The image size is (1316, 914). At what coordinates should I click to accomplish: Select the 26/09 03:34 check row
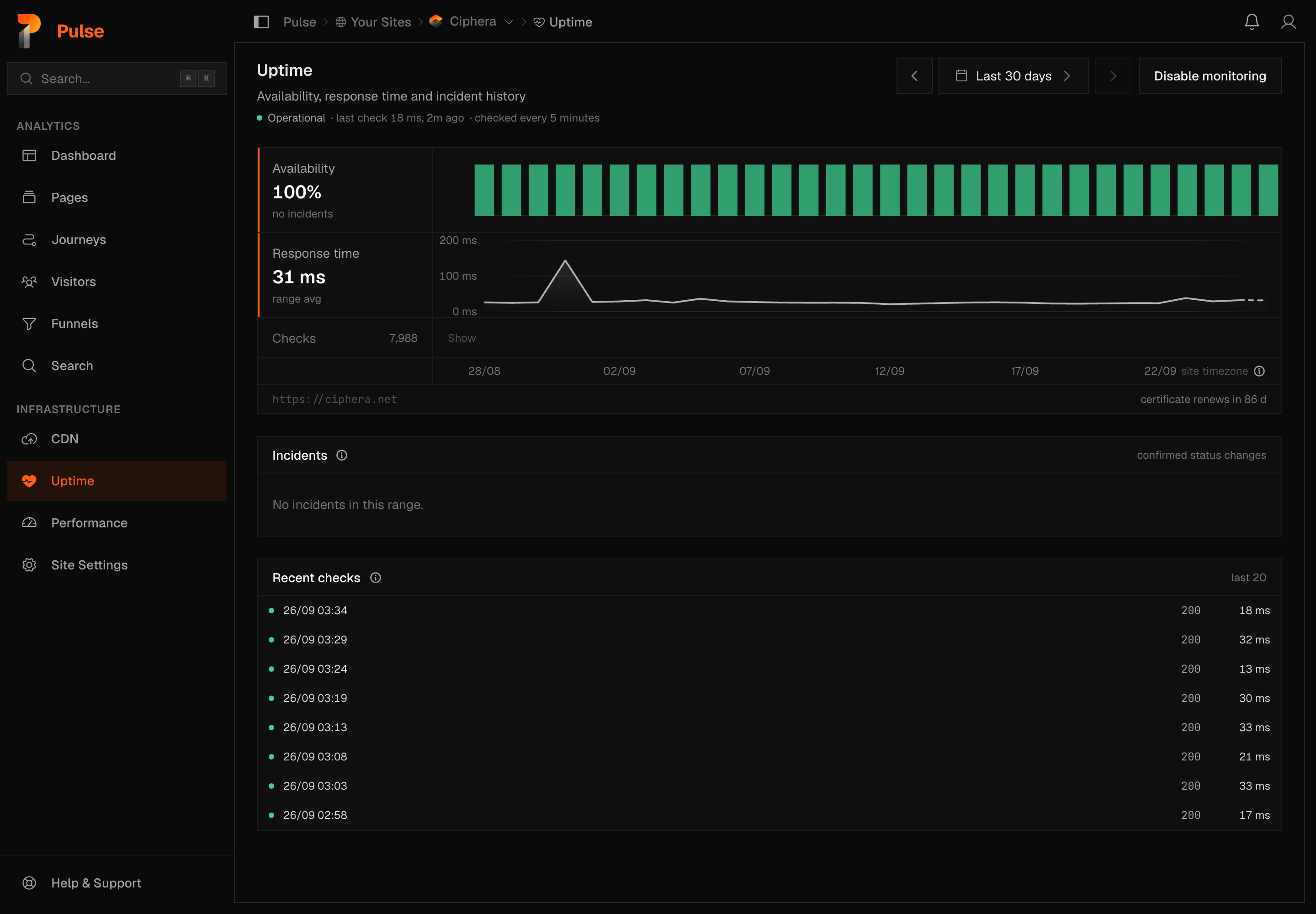[x=769, y=611]
